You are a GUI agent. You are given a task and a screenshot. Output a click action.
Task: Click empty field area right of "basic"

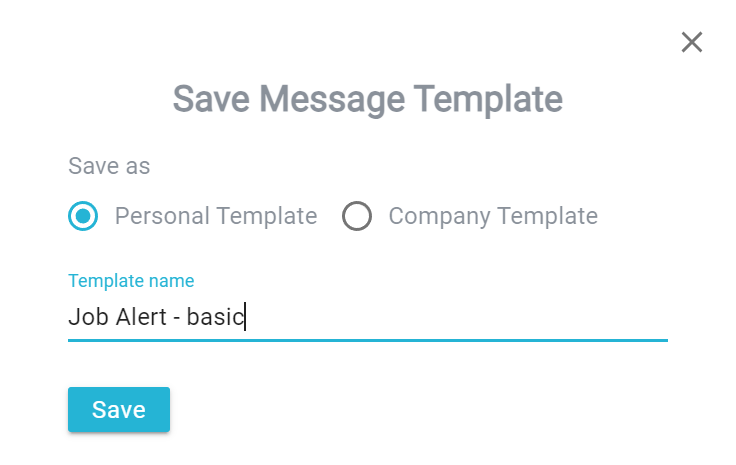455,317
